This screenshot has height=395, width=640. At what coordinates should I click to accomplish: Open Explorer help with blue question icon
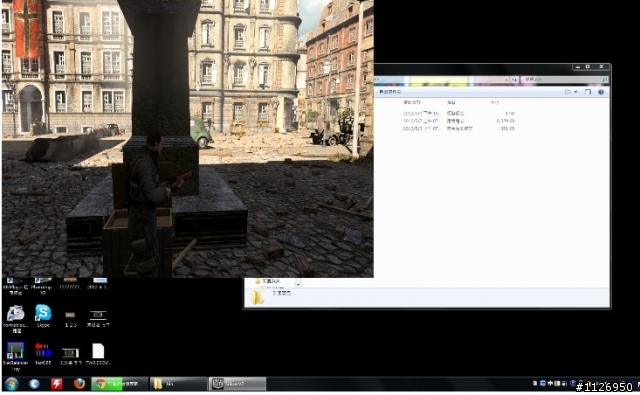point(601,92)
